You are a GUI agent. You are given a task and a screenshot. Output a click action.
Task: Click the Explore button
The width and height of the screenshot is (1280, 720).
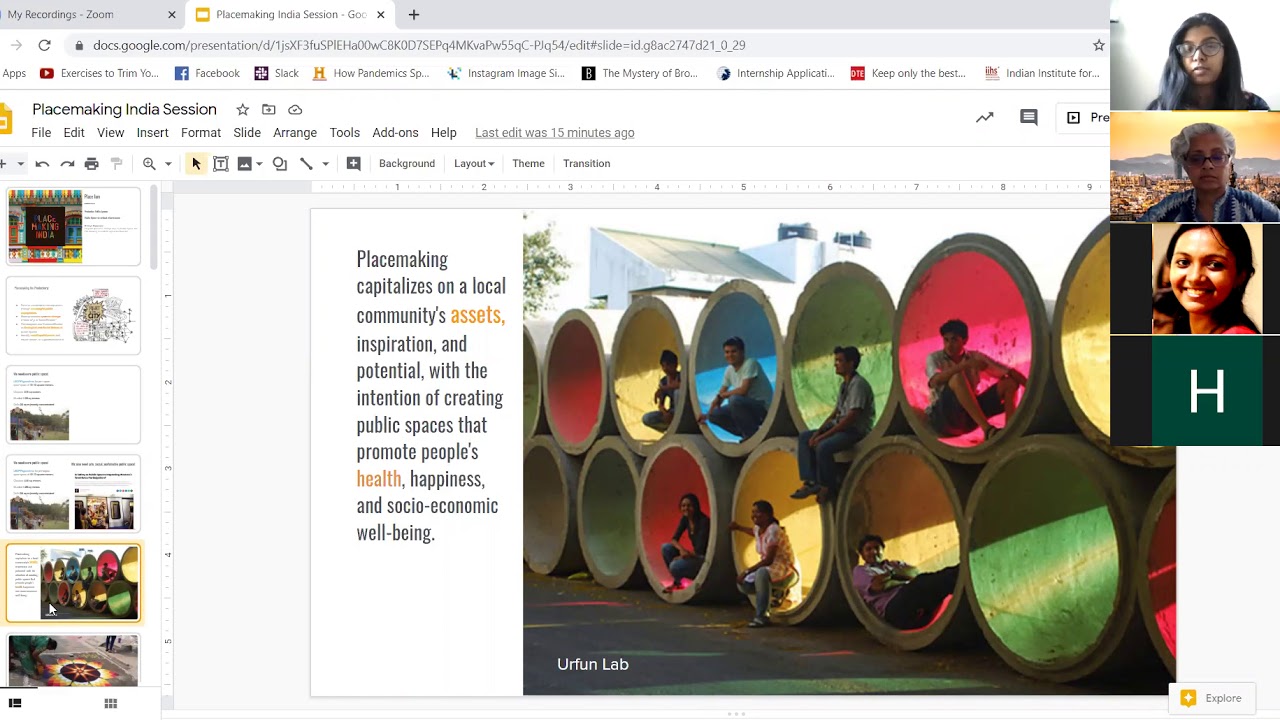pos(1212,698)
